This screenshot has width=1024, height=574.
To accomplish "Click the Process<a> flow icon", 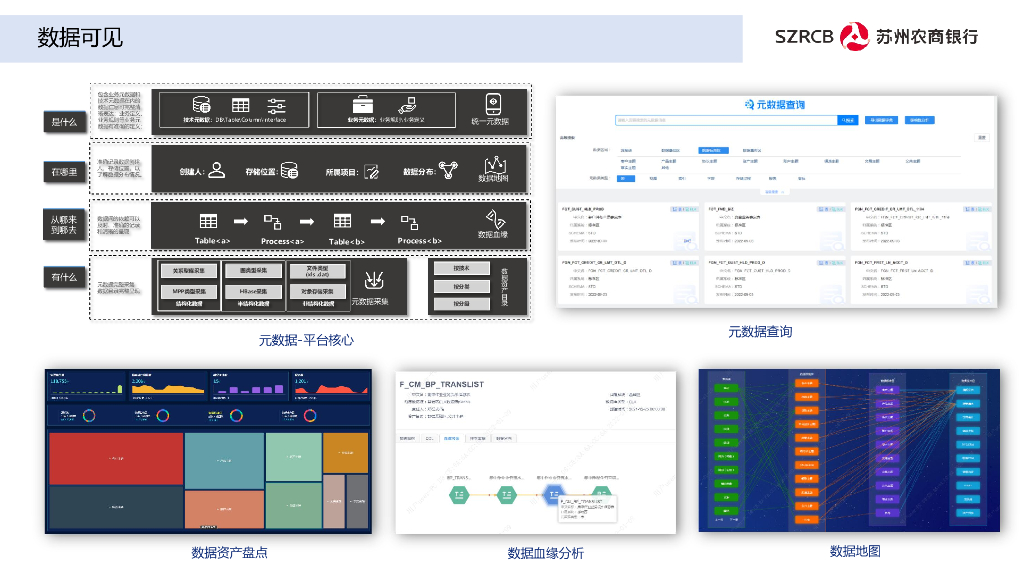I will 272,222.
